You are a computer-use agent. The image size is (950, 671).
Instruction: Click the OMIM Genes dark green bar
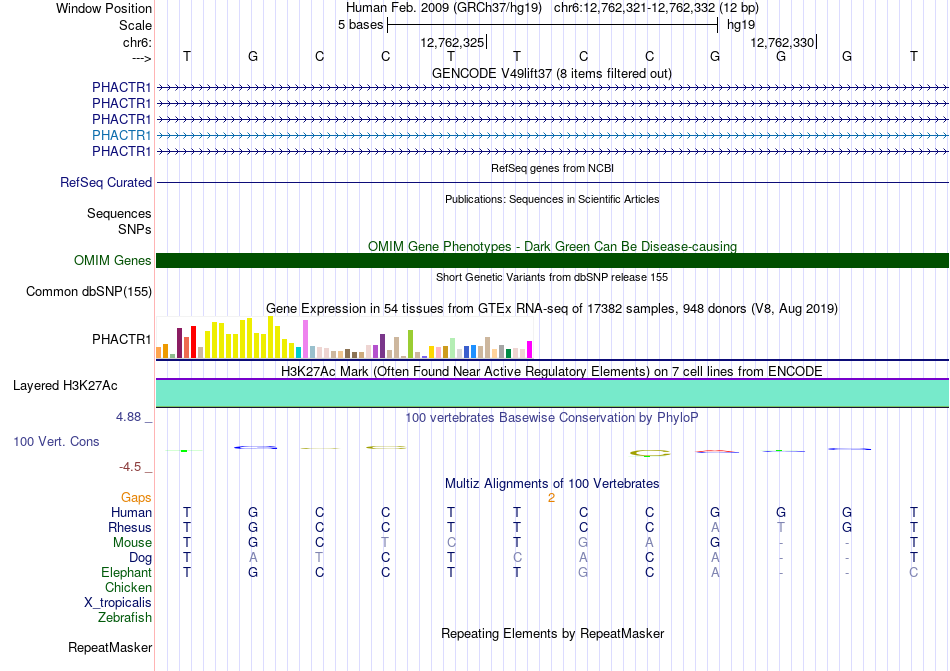[x=552, y=260]
